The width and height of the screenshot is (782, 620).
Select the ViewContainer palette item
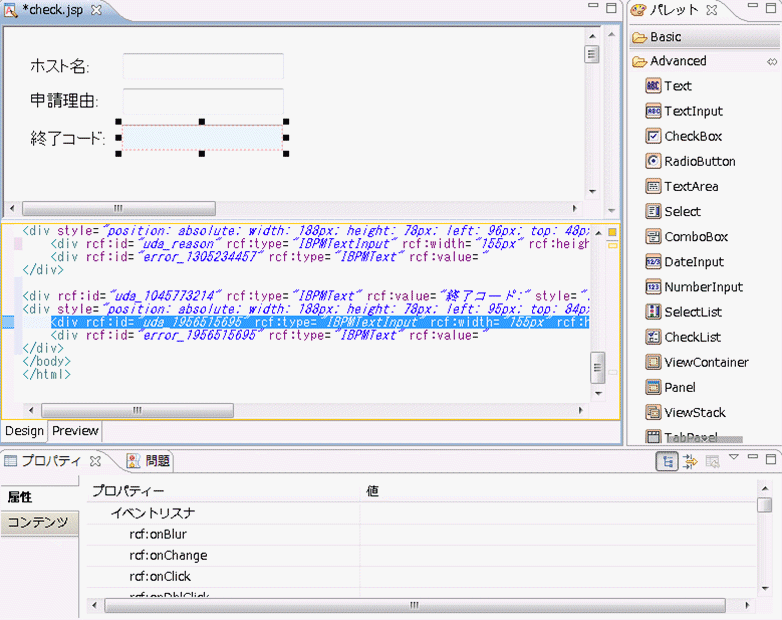click(705, 362)
